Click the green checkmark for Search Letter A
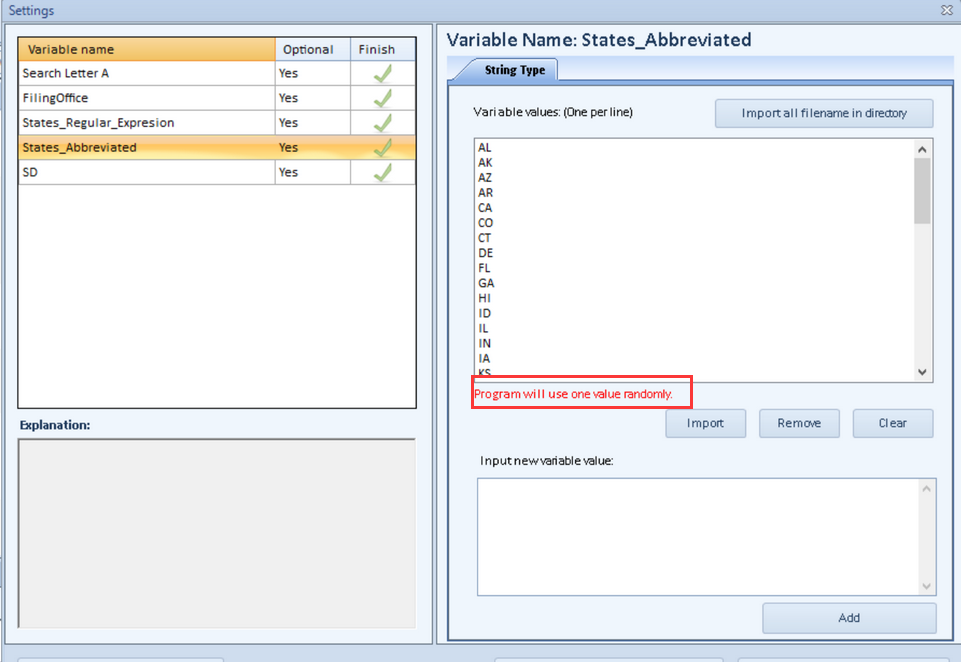The image size is (961, 662). click(382, 74)
